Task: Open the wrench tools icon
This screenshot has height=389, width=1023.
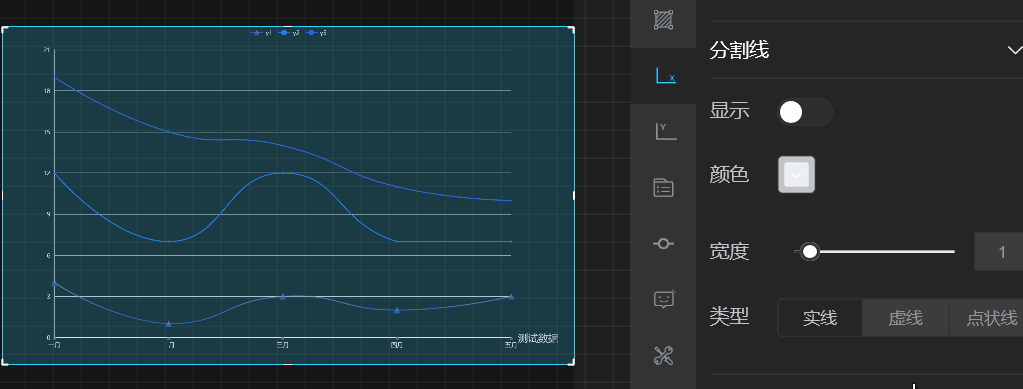Action: point(664,356)
